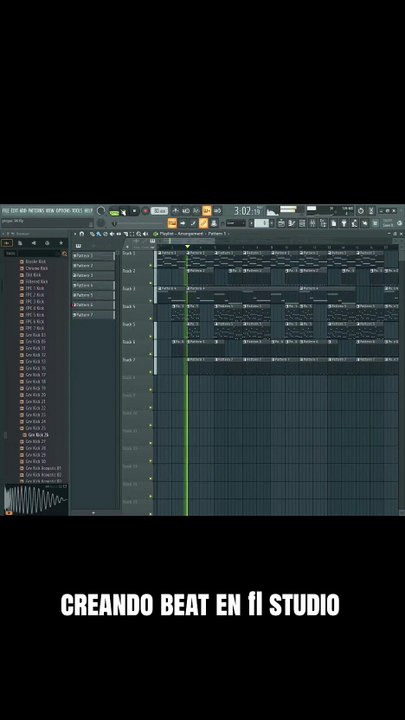The image size is (405, 720).
Task: Open the EDIT menu
Action: (15, 210)
